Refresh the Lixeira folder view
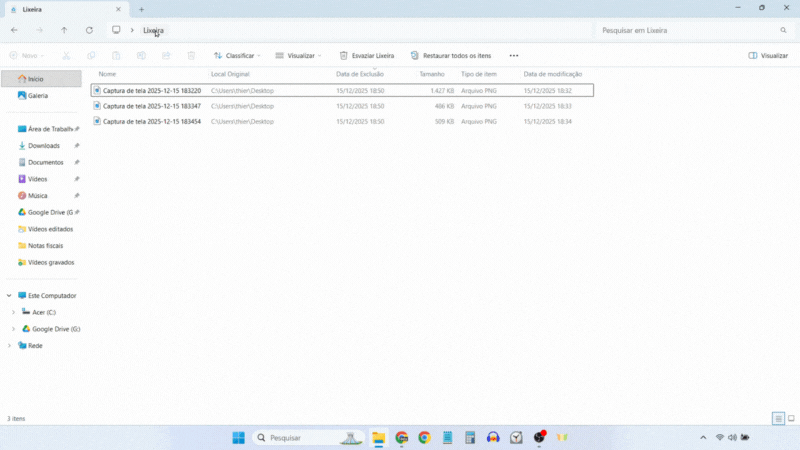Screen dimensions: 800x450 point(89,31)
